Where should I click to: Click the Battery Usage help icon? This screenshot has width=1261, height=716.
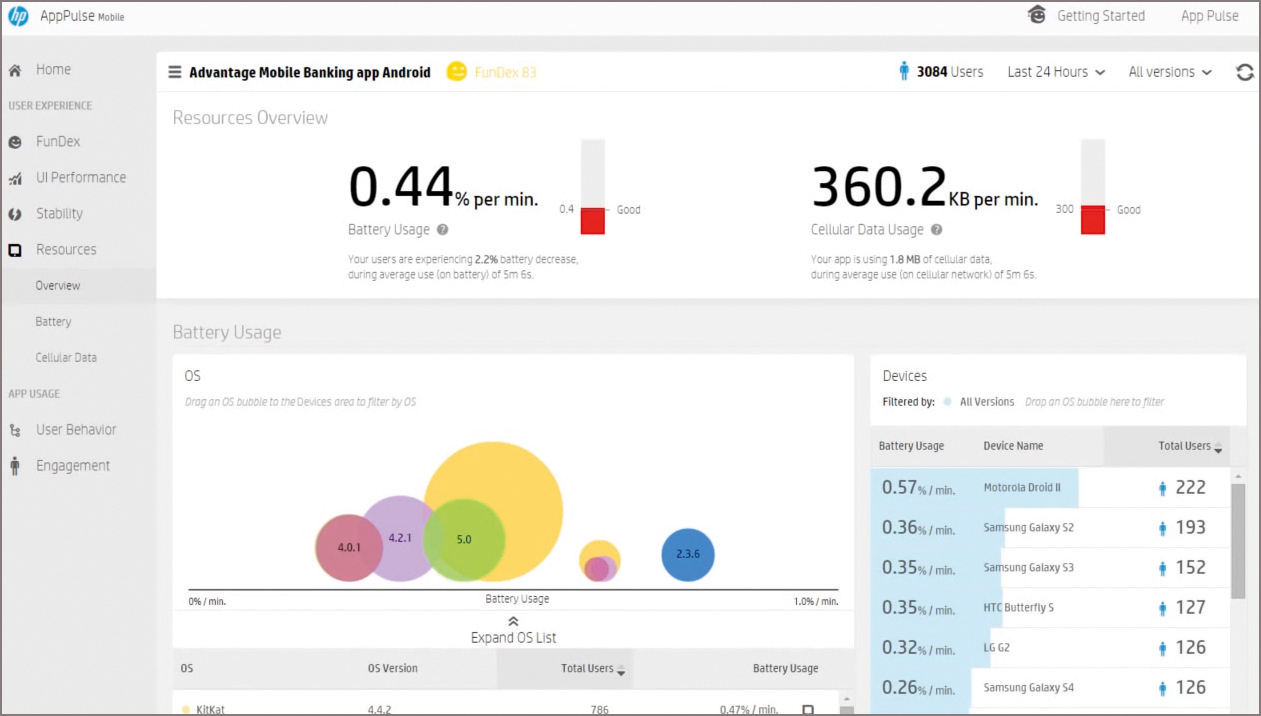pyautogui.click(x=442, y=230)
